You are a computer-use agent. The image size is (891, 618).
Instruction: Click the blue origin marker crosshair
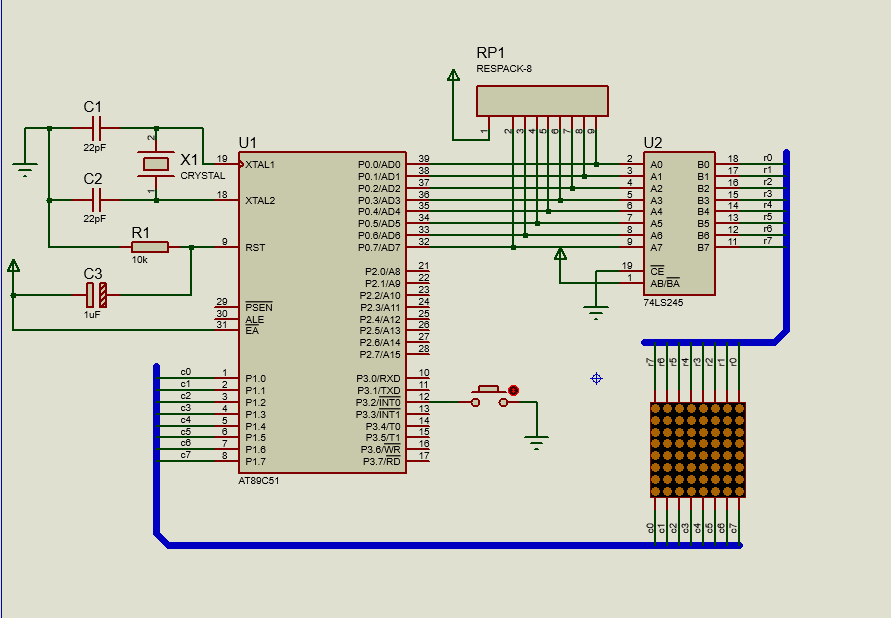(596, 378)
